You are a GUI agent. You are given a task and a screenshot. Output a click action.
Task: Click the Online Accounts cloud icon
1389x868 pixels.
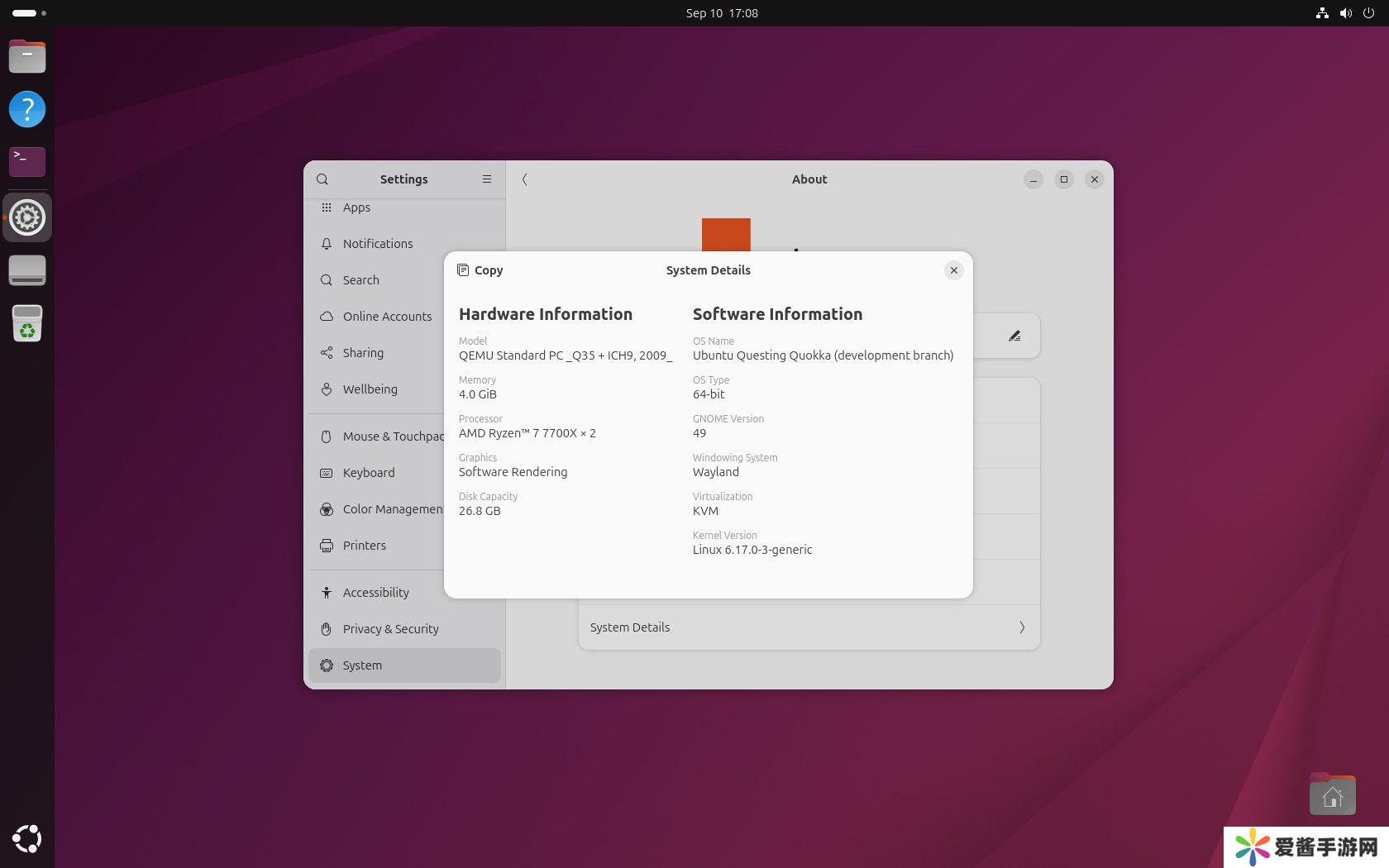pyautogui.click(x=327, y=317)
